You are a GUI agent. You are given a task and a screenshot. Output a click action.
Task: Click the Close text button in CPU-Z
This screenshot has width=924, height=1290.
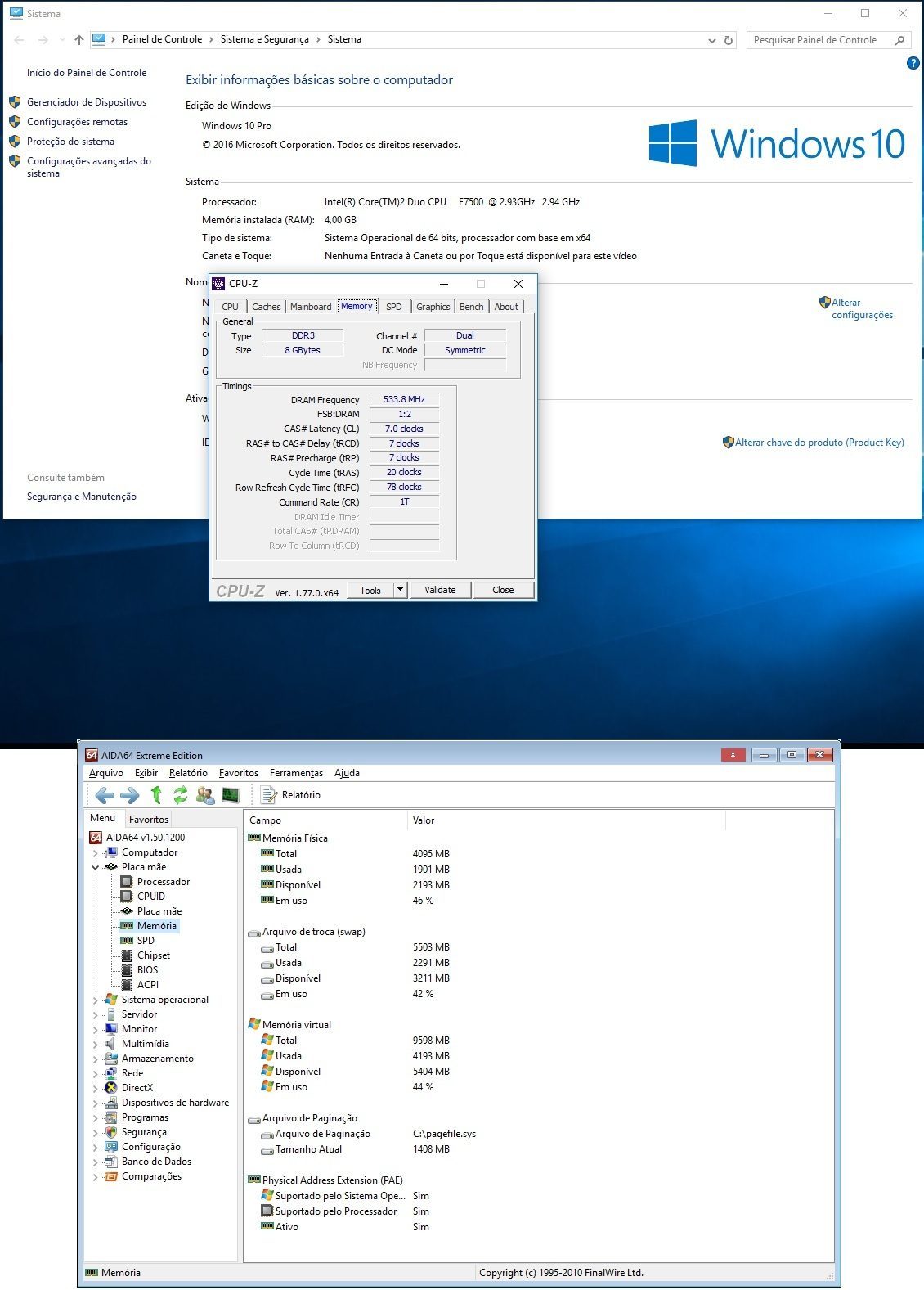pos(503,590)
